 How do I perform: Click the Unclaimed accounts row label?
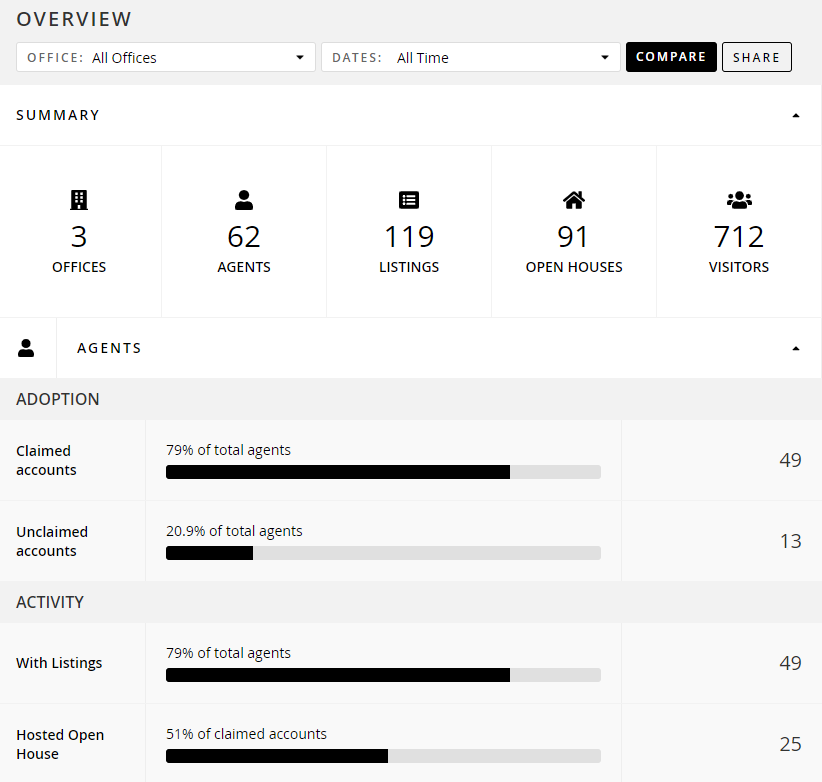pyautogui.click(x=52, y=541)
